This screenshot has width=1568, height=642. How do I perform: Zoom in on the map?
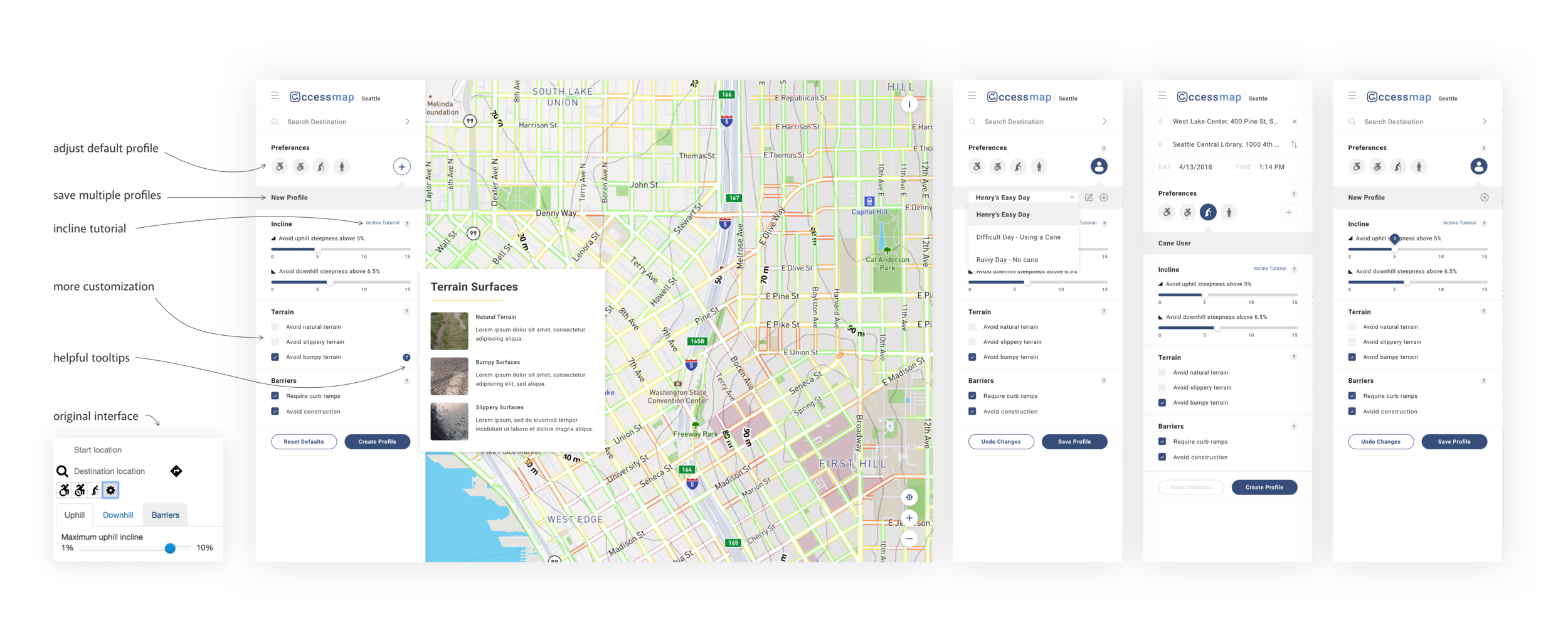pos(909,518)
